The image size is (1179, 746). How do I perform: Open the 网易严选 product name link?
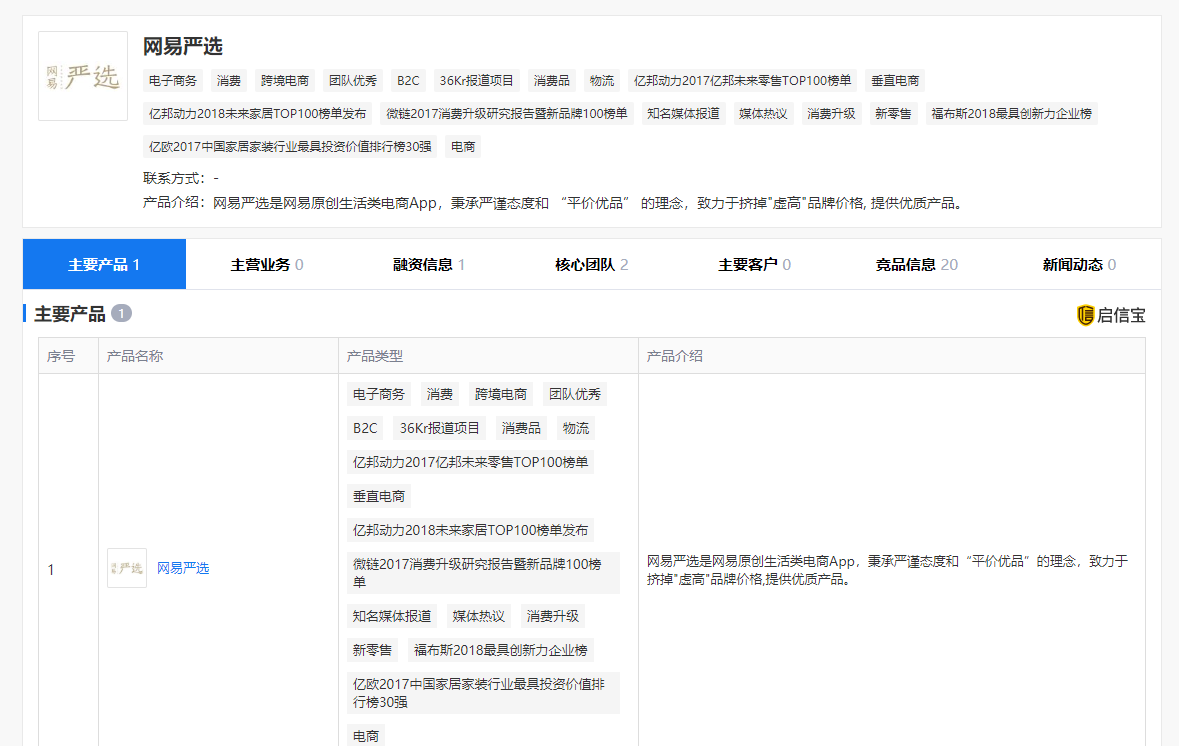click(183, 568)
